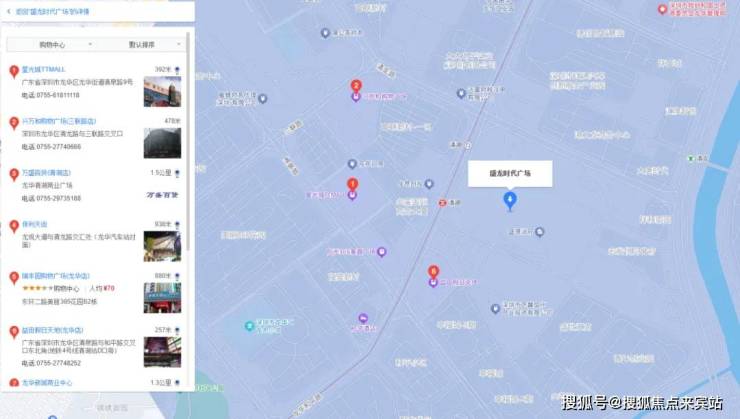Click navigation icon beside 880米 distance
The height and width of the screenshot is (419, 740).
(177, 277)
